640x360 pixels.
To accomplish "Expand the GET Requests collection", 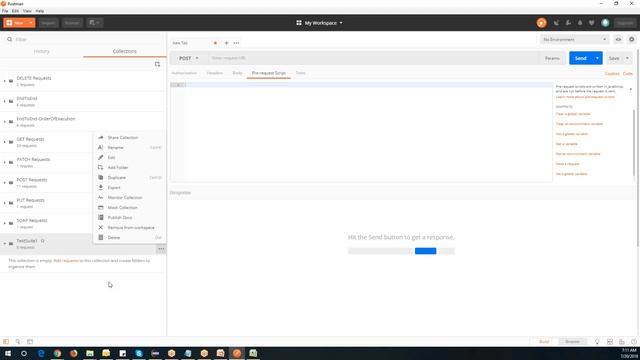I will tap(4, 142).
